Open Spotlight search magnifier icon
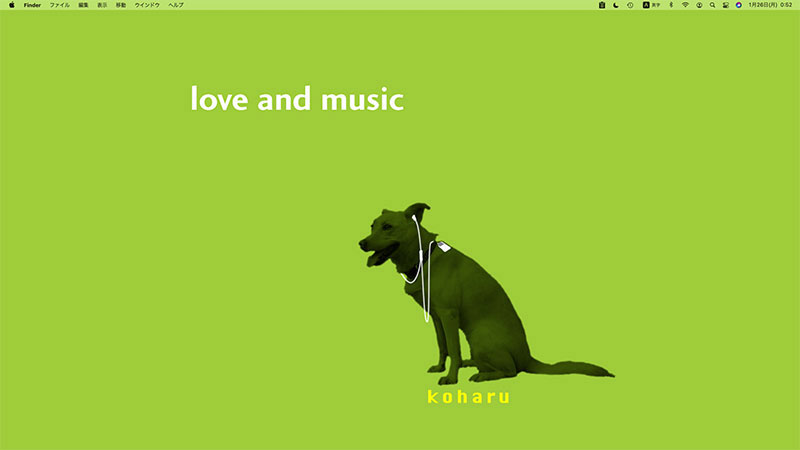Screen dimensions: 800x450 click(712, 5)
